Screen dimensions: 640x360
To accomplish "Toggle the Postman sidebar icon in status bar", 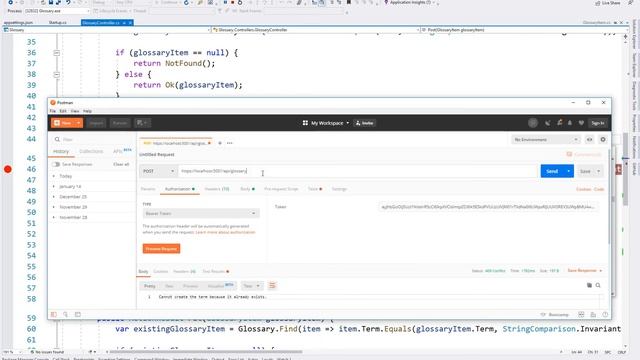I will (x=53, y=314).
